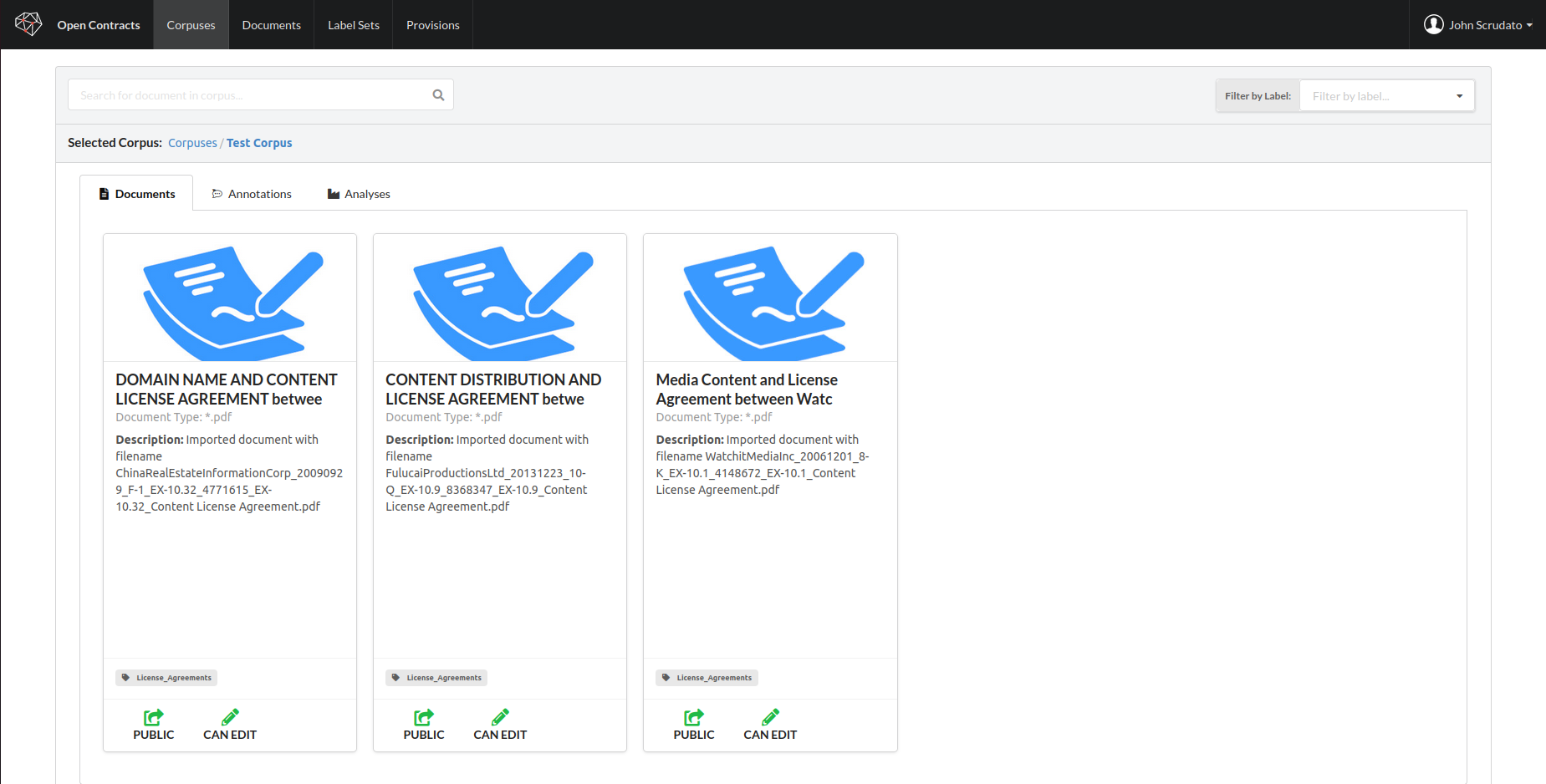Click PUBLIC share icon on DOMAIN NAME card
Screen dimensions: 1546x784
pyautogui.click(x=154, y=717)
